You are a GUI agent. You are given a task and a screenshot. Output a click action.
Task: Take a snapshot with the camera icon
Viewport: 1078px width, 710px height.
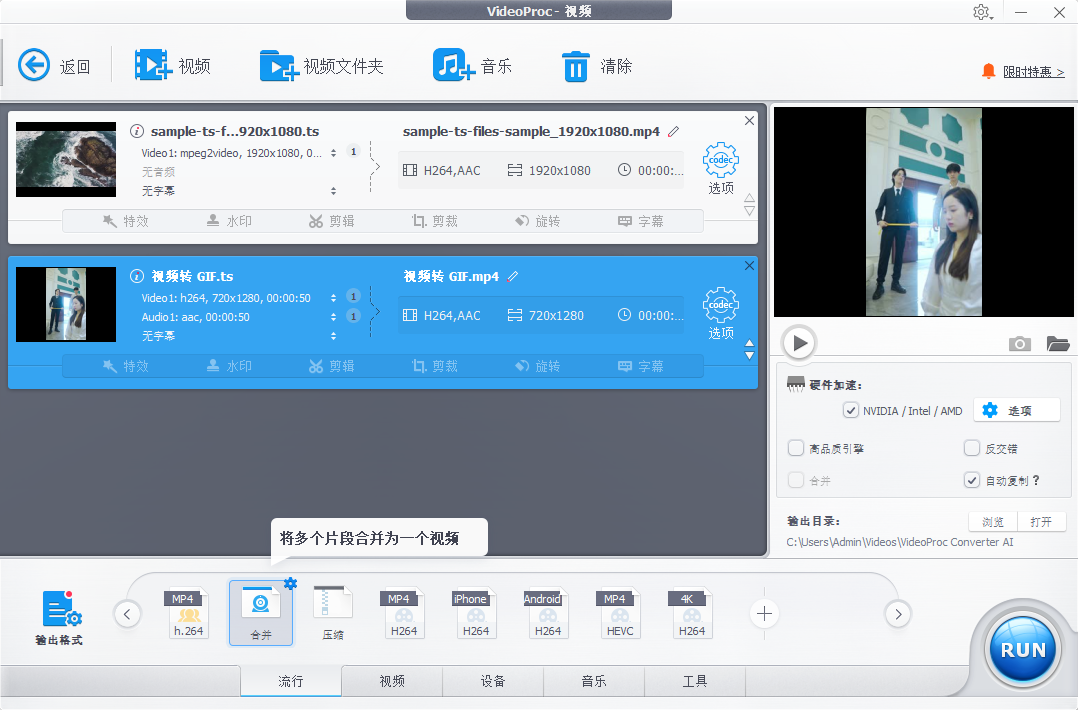[x=1019, y=344]
